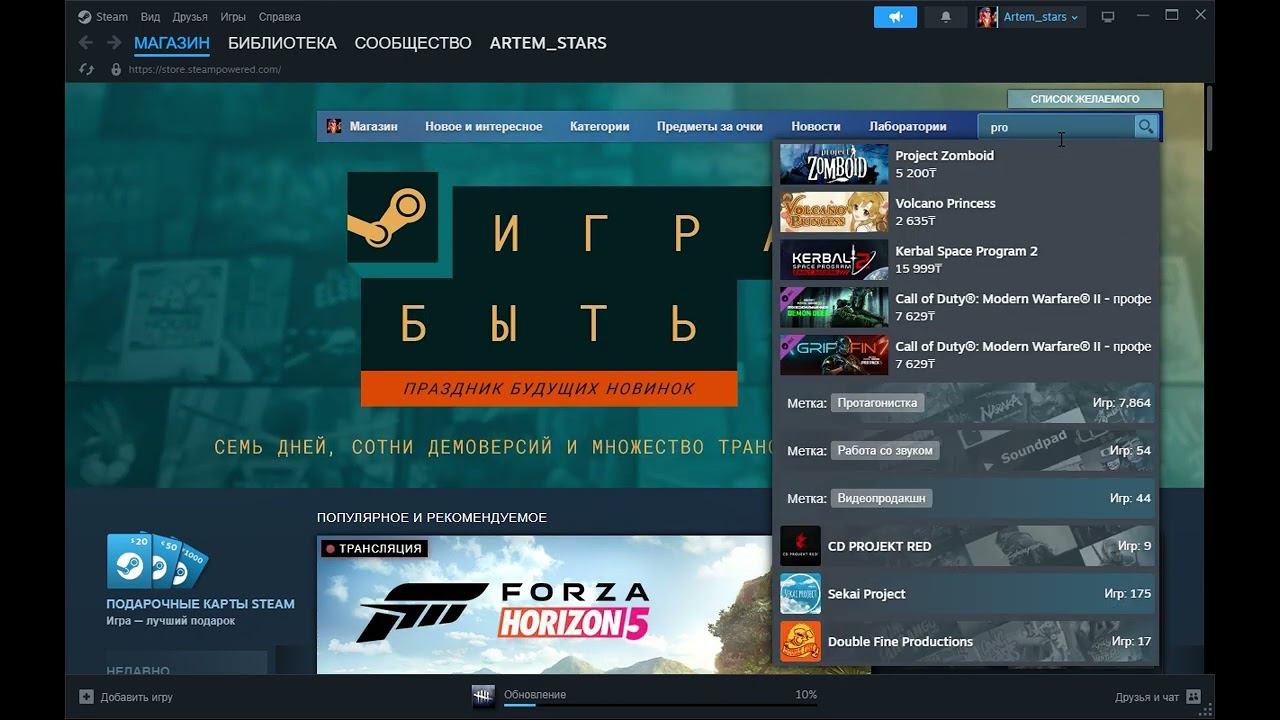Image resolution: width=1280 pixels, height=720 pixels.
Task: Go back with the left arrow
Action: click(x=86, y=43)
